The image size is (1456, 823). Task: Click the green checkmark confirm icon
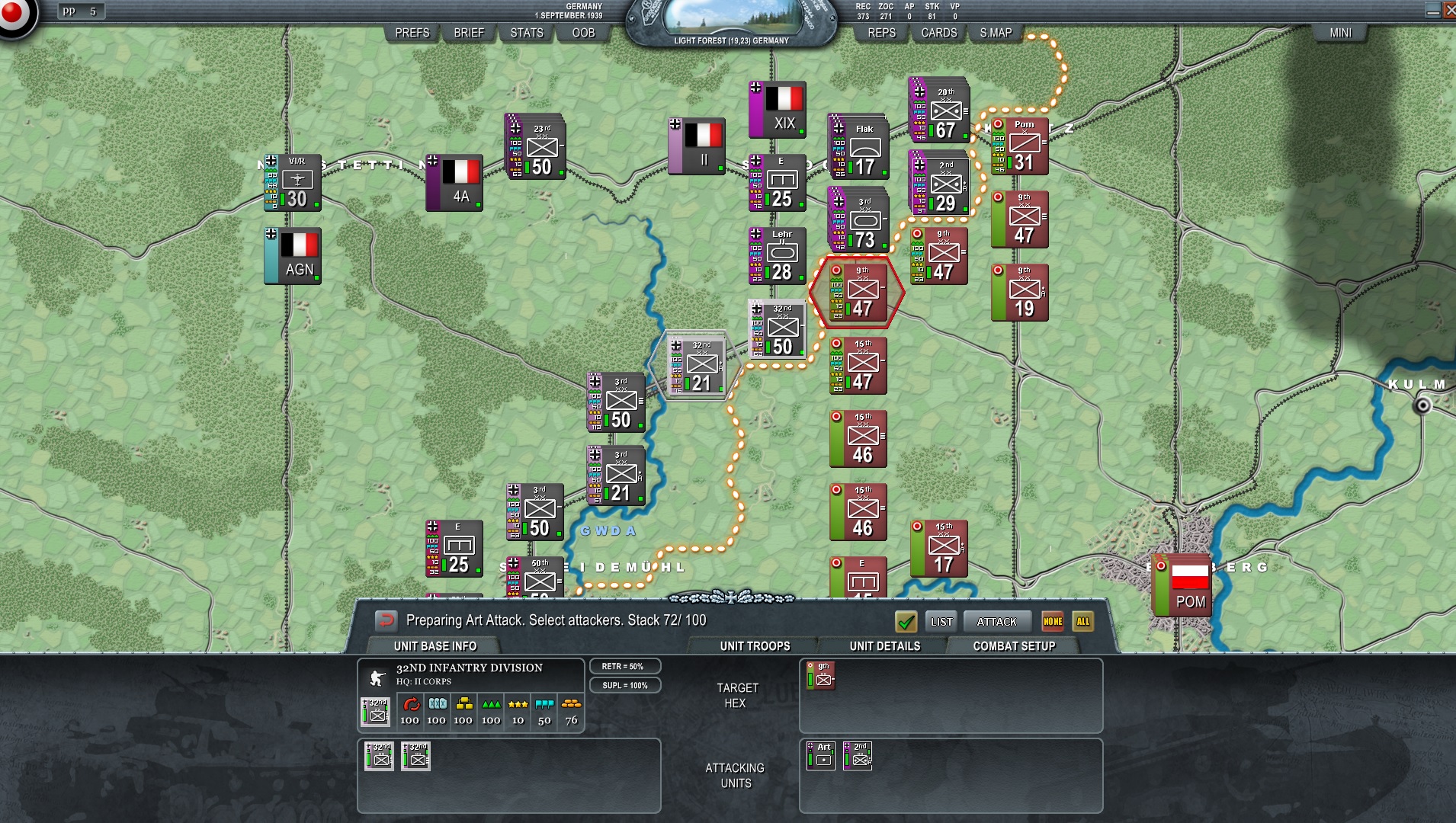906,621
